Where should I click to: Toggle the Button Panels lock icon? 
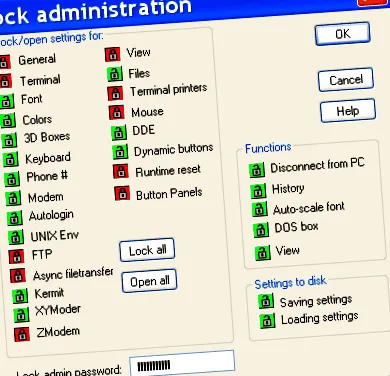[122, 193]
